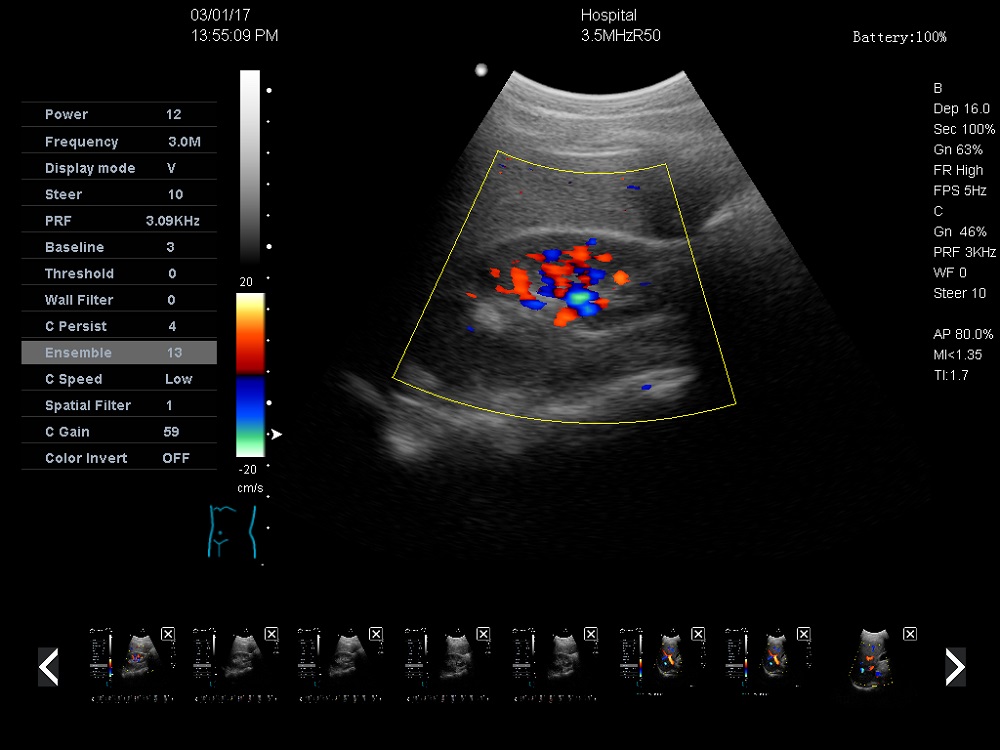Click the MI<1.35 mechanical index text

coord(957,355)
